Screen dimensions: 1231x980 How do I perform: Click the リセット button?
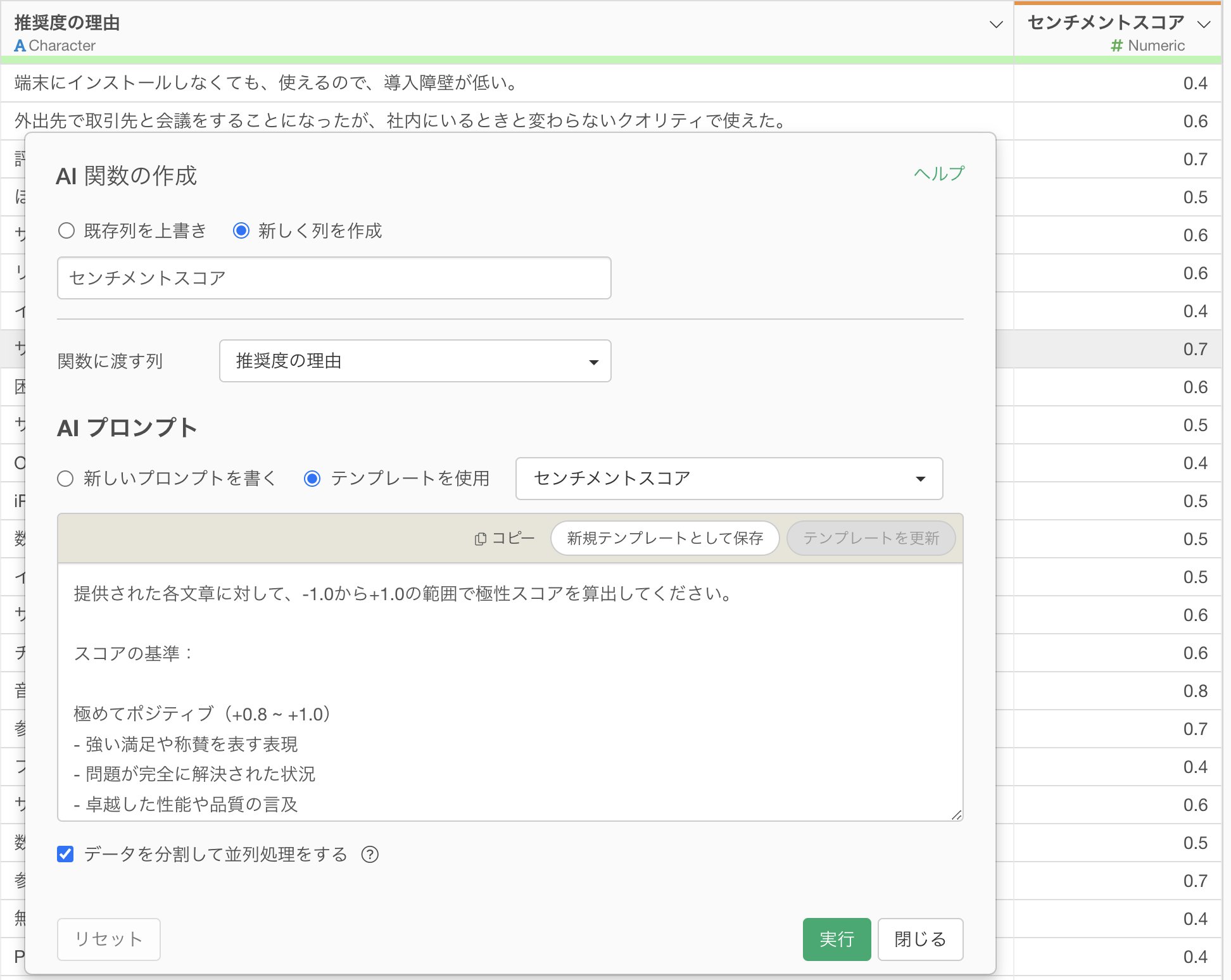(108, 939)
